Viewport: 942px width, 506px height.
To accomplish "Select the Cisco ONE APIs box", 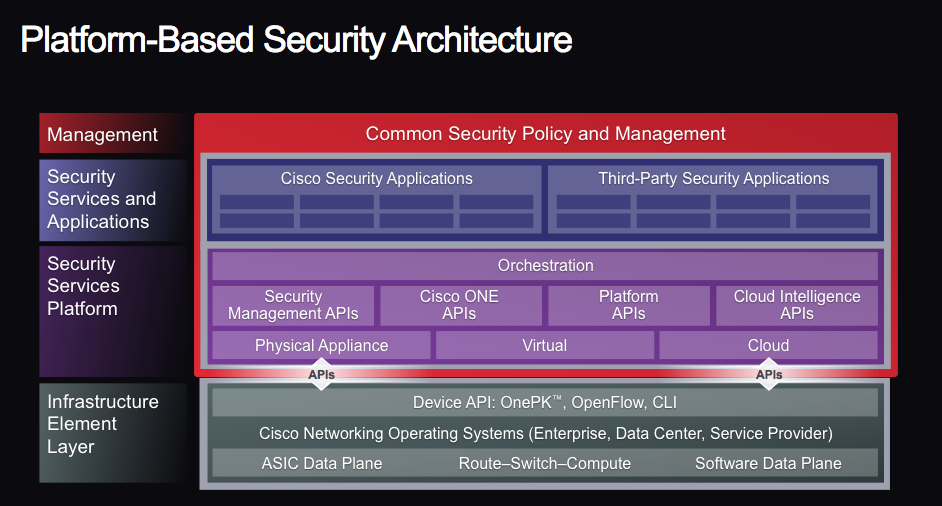I will pos(459,305).
